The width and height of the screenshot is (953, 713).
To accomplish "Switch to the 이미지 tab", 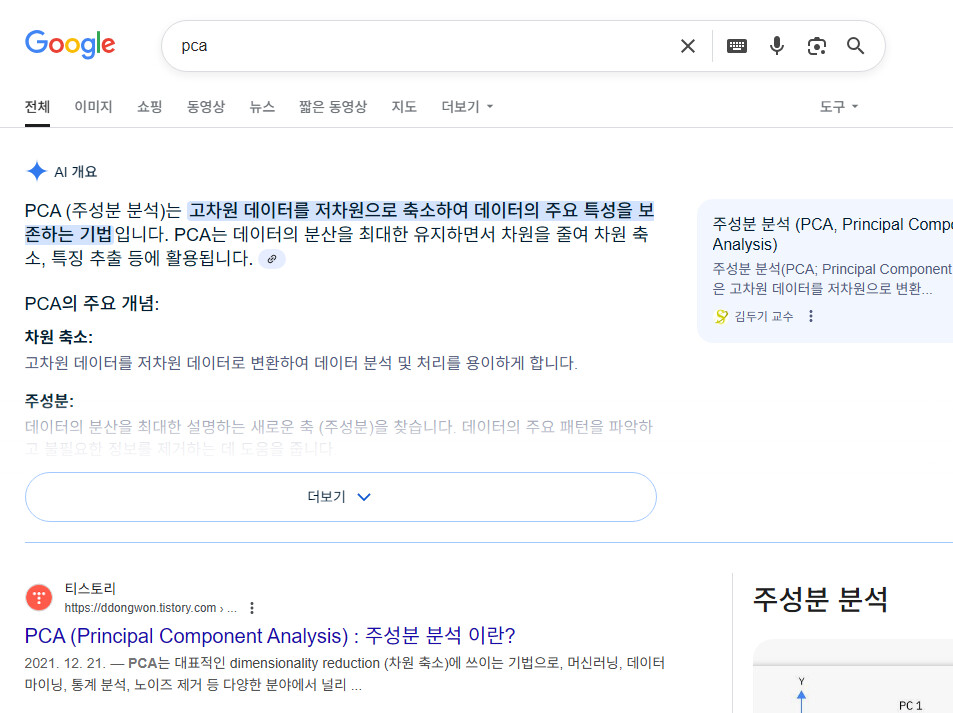I will pos(93,107).
